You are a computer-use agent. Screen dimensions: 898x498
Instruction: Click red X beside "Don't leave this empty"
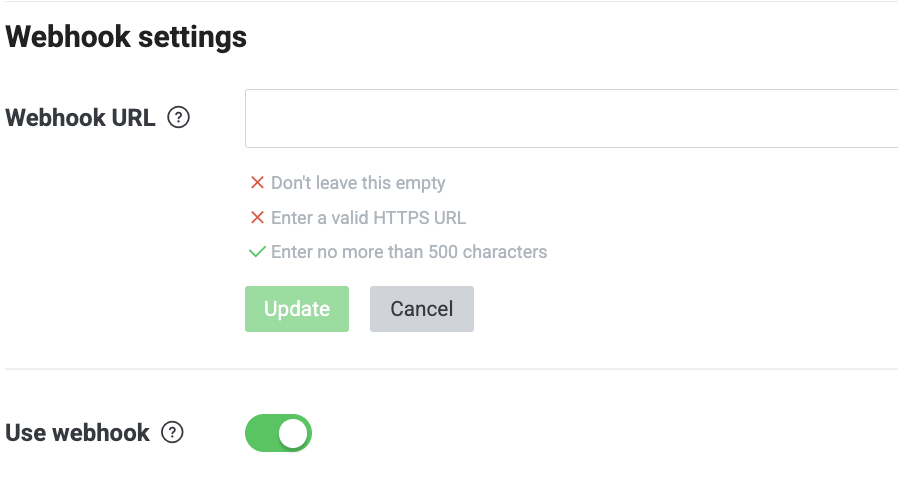257,183
